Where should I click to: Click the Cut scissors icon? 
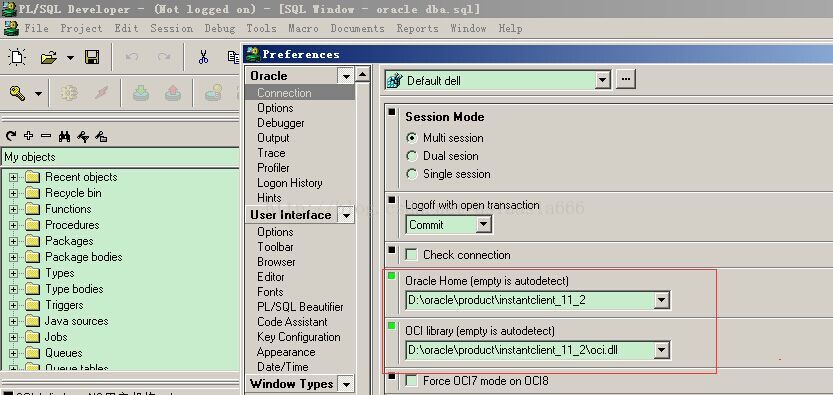tap(203, 57)
